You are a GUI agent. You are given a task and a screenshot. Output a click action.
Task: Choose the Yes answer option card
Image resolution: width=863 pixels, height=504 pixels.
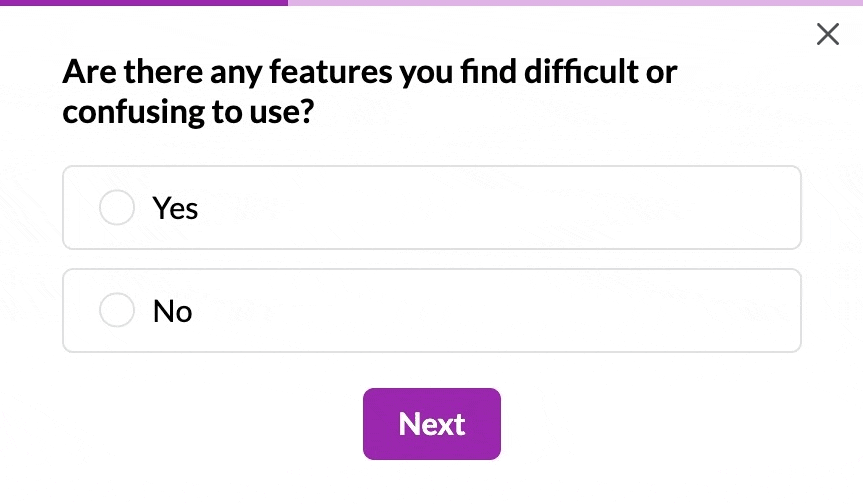[431, 208]
